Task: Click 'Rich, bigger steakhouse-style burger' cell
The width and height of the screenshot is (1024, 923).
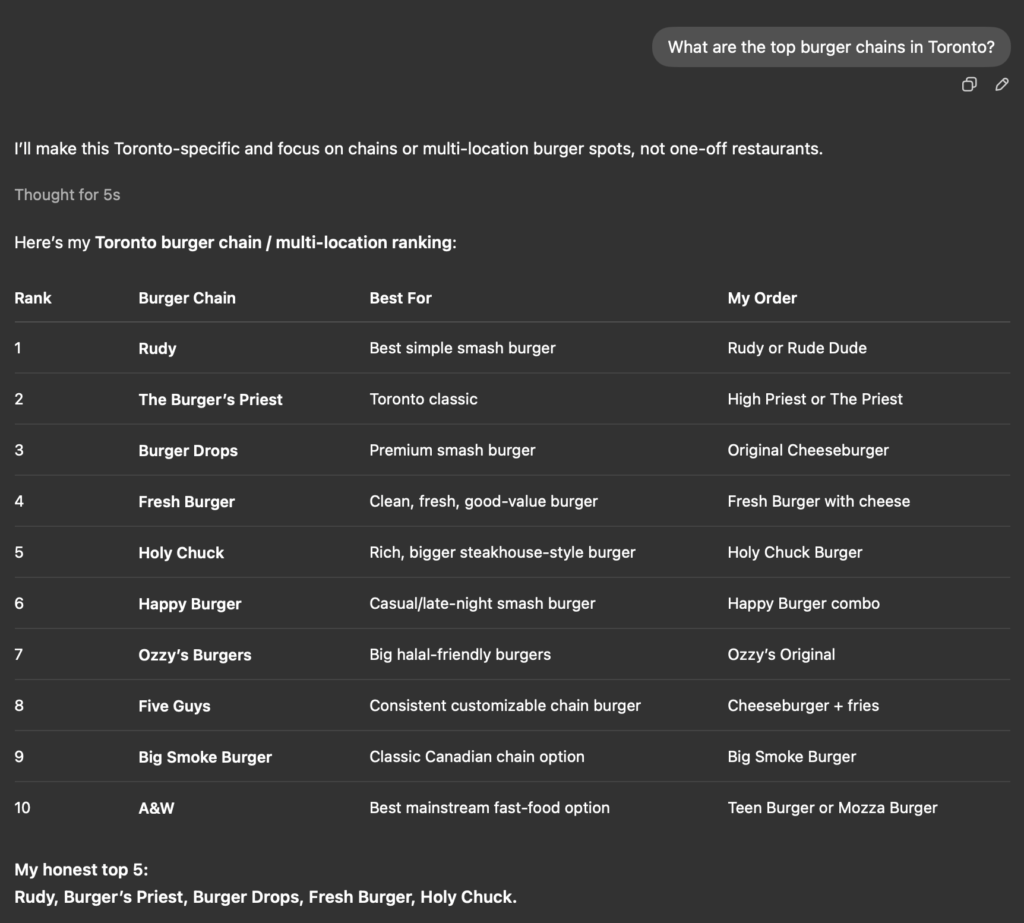Action: coord(502,552)
